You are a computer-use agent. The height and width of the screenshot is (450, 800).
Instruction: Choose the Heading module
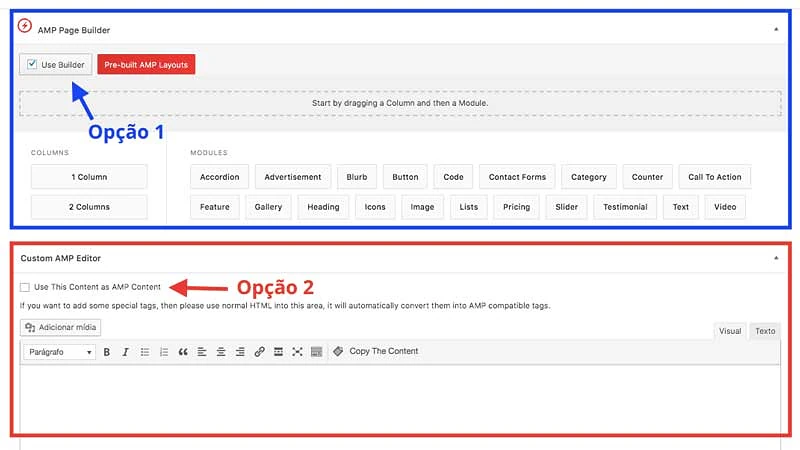click(323, 207)
